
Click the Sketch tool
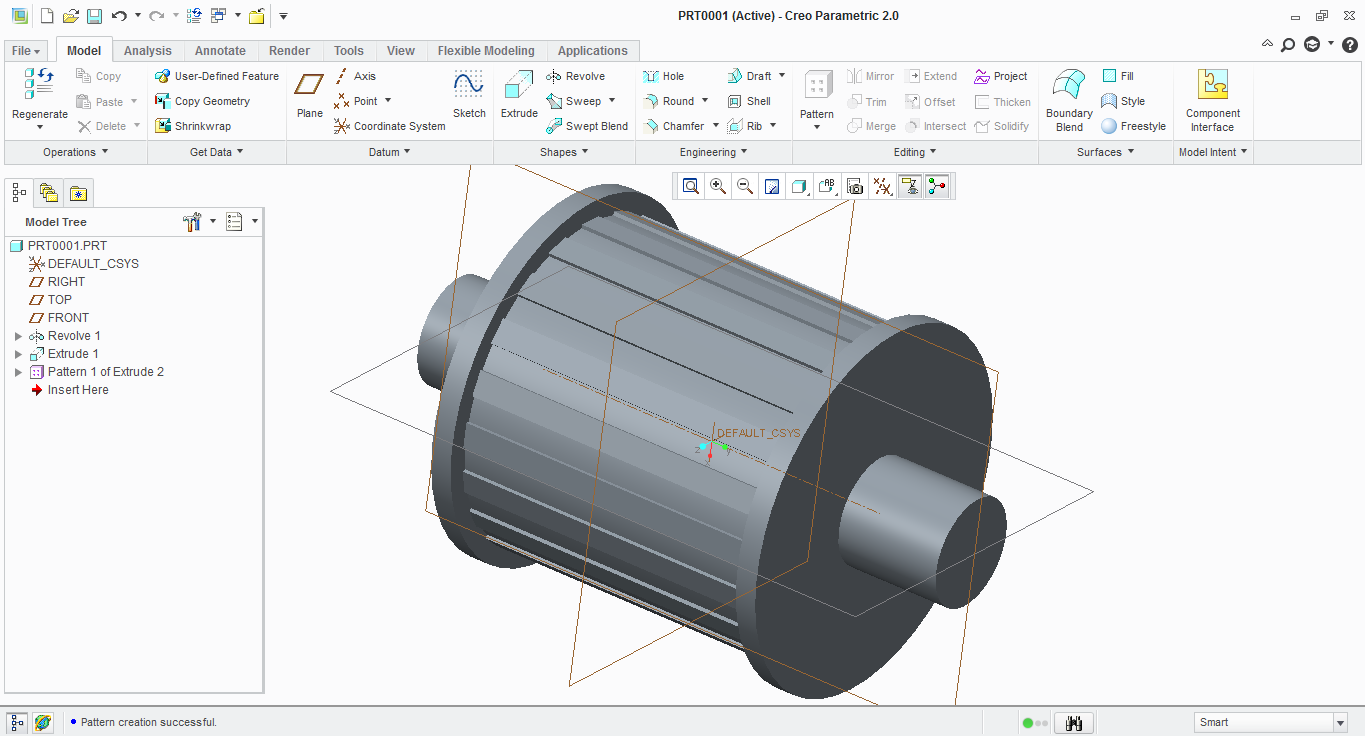tap(469, 95)
